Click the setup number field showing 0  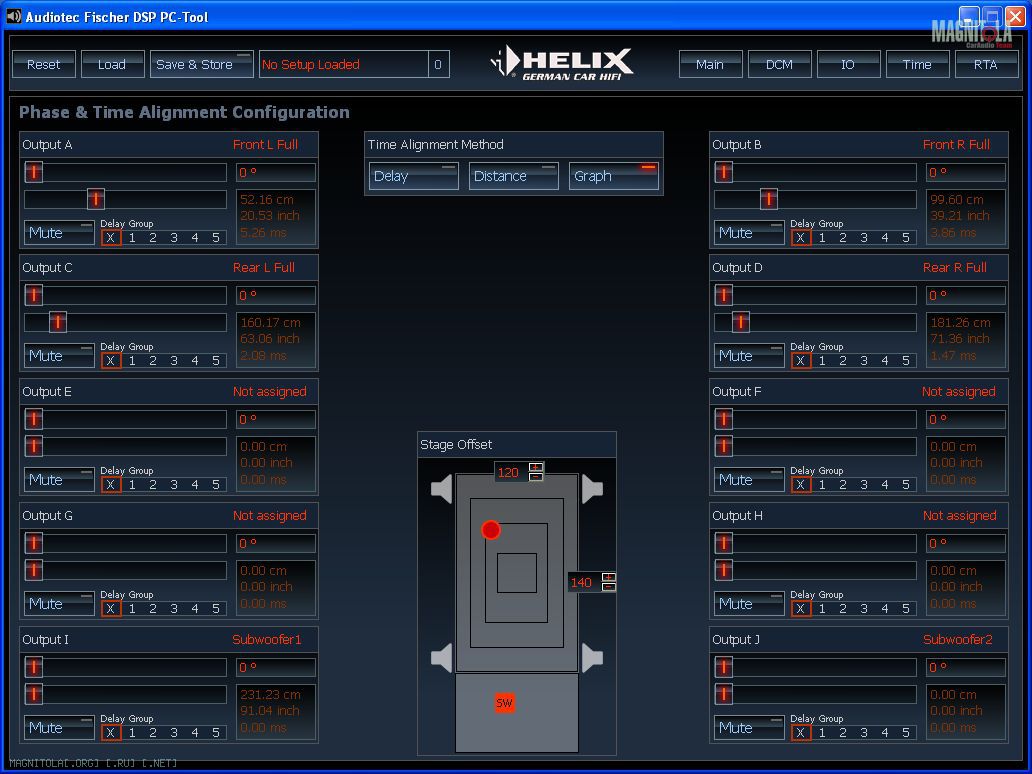coord(438,64)
